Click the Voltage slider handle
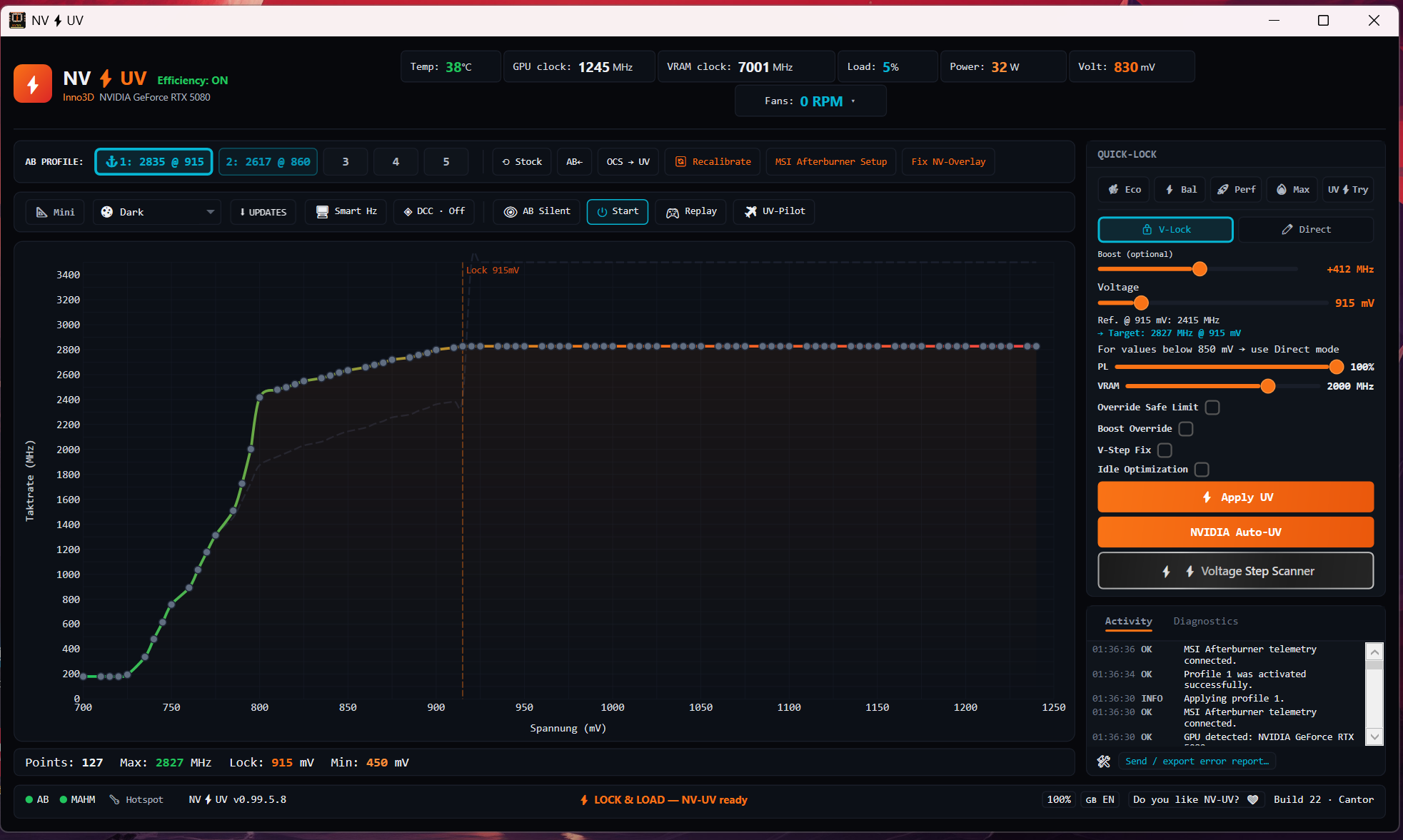Viewport: 1403px width, 840px height. 1141,303
